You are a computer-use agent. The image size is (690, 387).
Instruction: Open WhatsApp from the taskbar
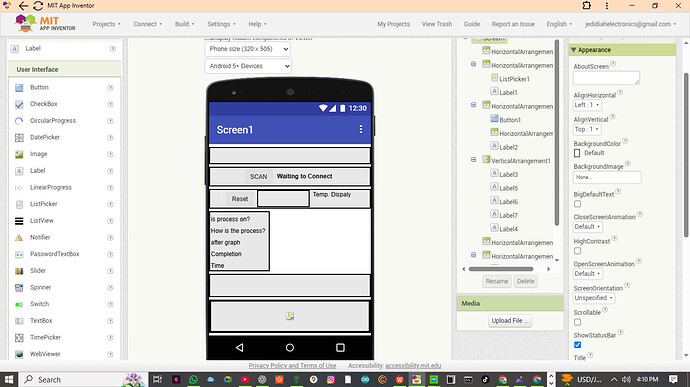click(193, 379)
